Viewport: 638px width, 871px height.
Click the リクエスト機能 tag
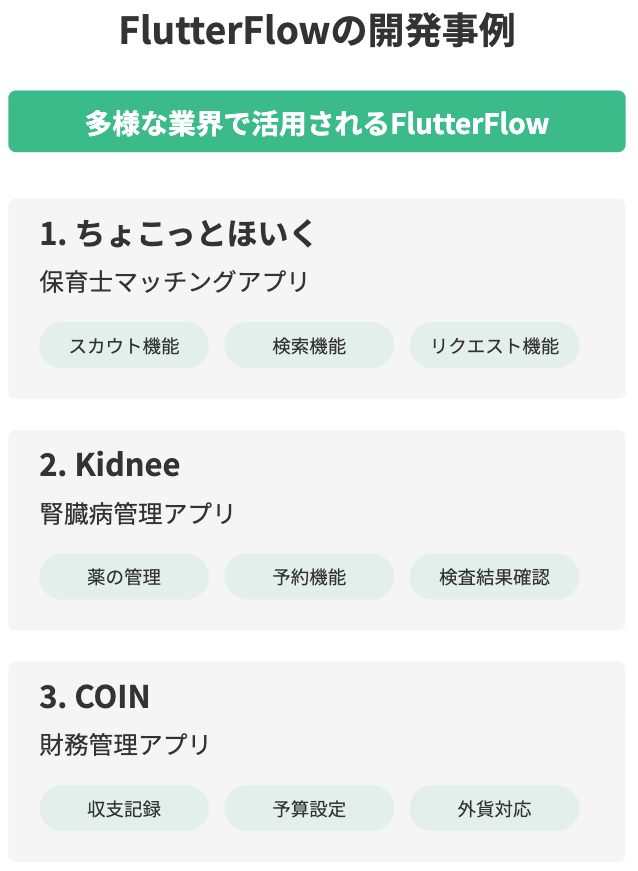(x=494, y=345)
